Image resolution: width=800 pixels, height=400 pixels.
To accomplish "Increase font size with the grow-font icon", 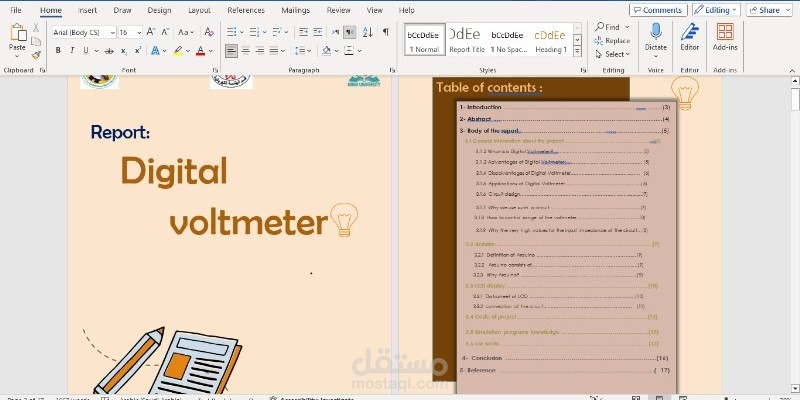I will coord(151,32).
